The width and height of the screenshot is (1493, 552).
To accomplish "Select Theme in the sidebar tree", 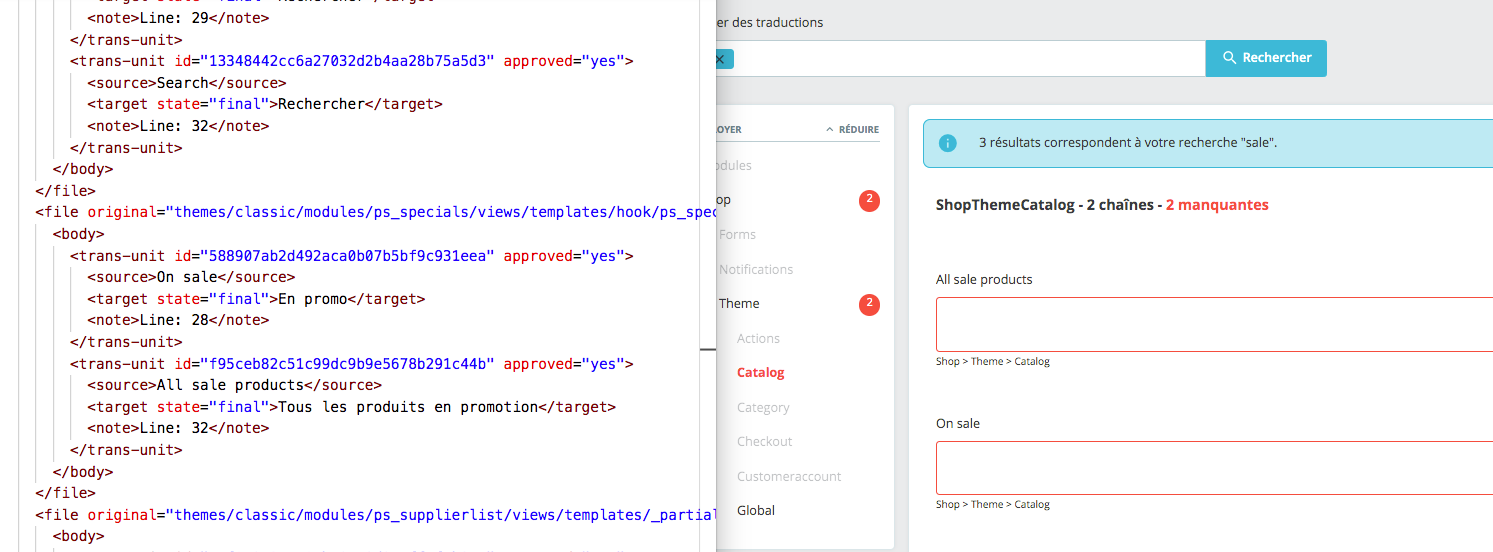I will tap(739, 303).
